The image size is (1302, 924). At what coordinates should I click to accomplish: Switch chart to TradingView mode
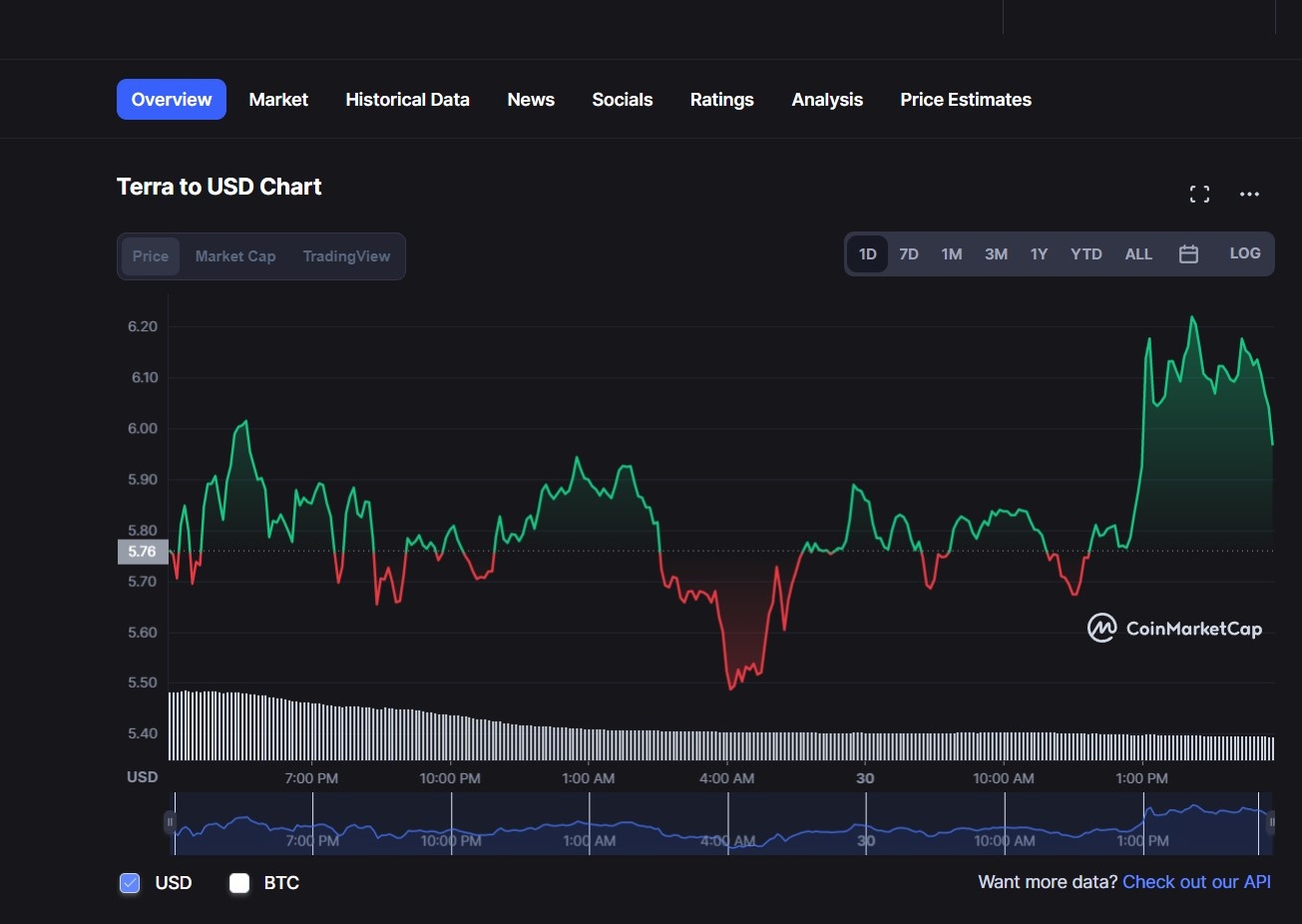(346, 256)
